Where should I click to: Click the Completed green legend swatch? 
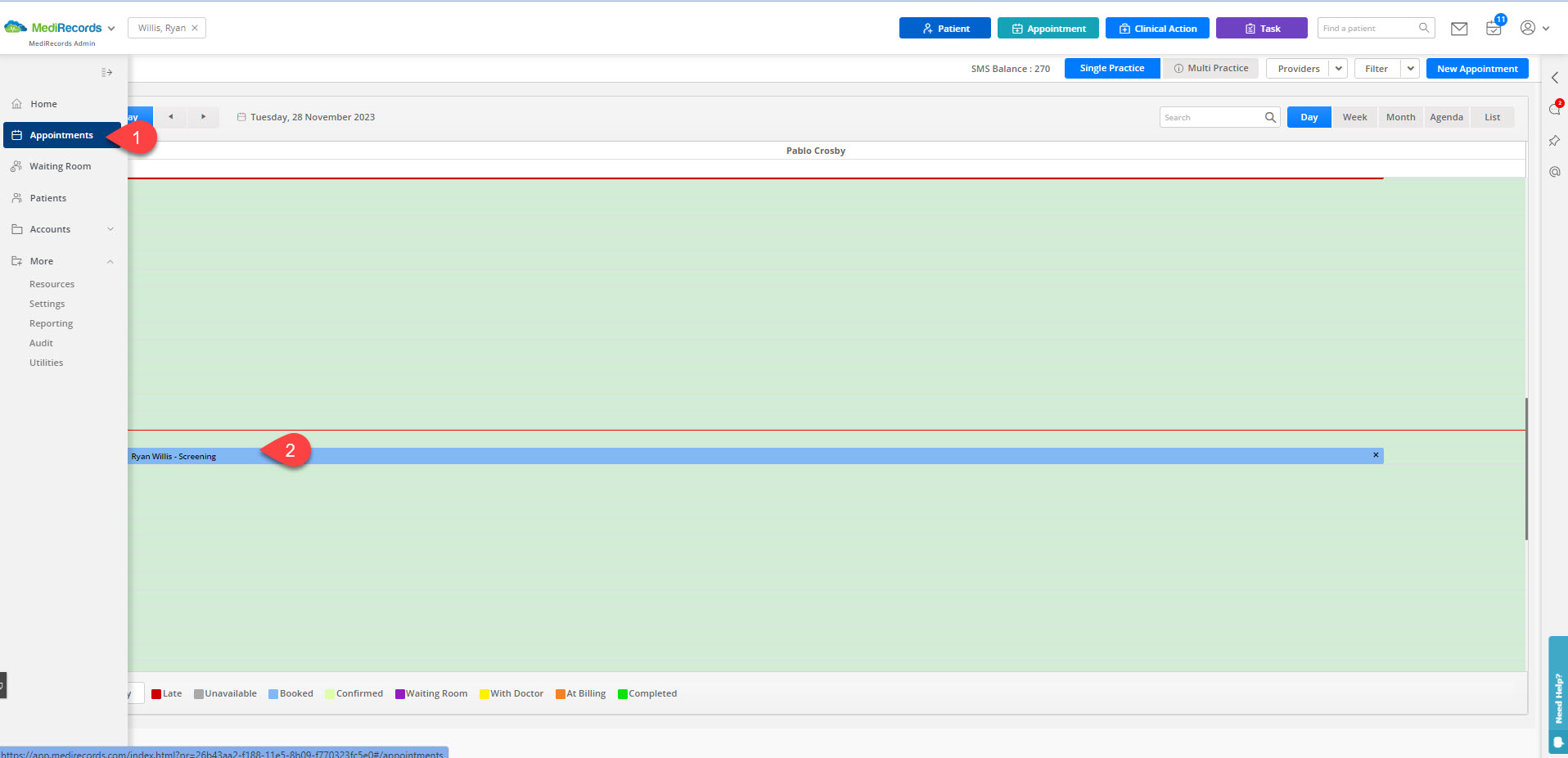pos(623,694)
